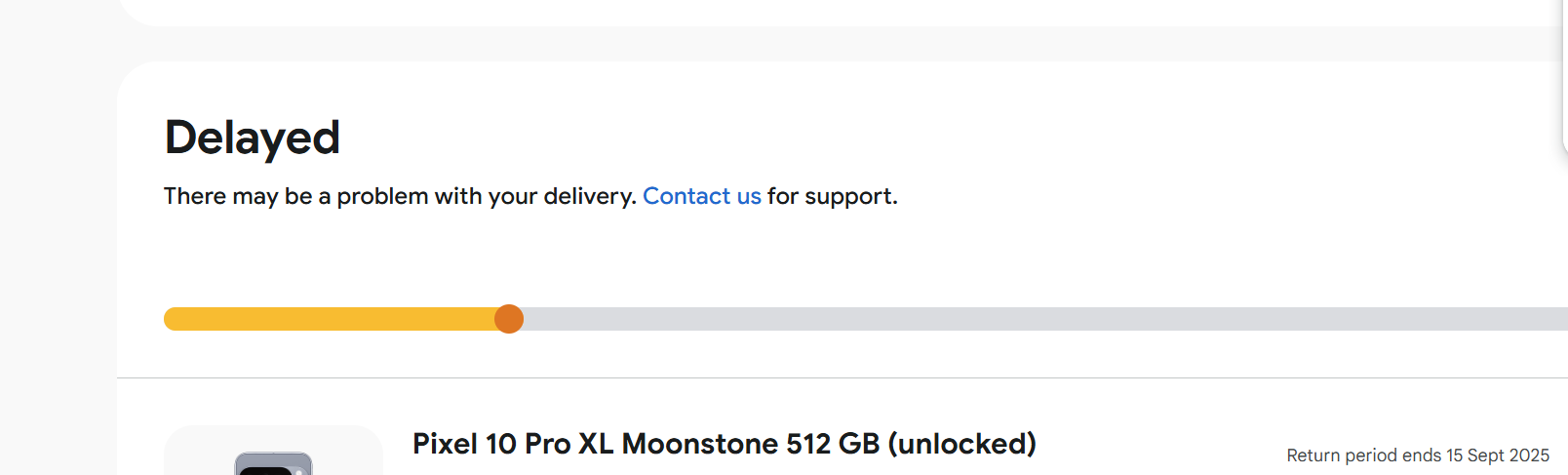The height and width of the screenshot is (475, 1568).
Task: Click the floating panel edge at right
Action: (1564, 78)
